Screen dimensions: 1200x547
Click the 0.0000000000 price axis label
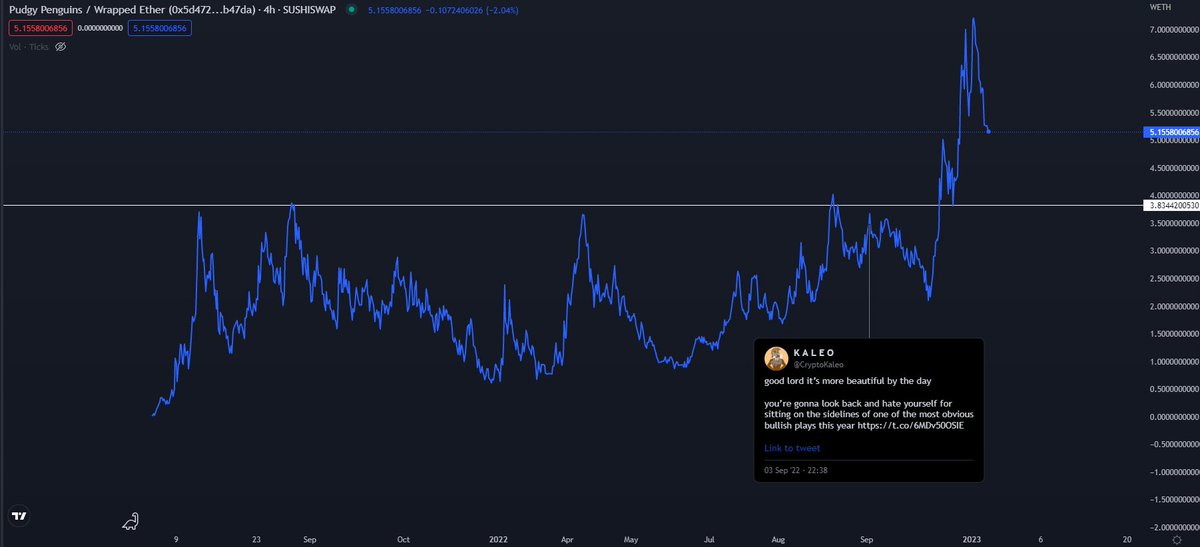(1173, 416)
